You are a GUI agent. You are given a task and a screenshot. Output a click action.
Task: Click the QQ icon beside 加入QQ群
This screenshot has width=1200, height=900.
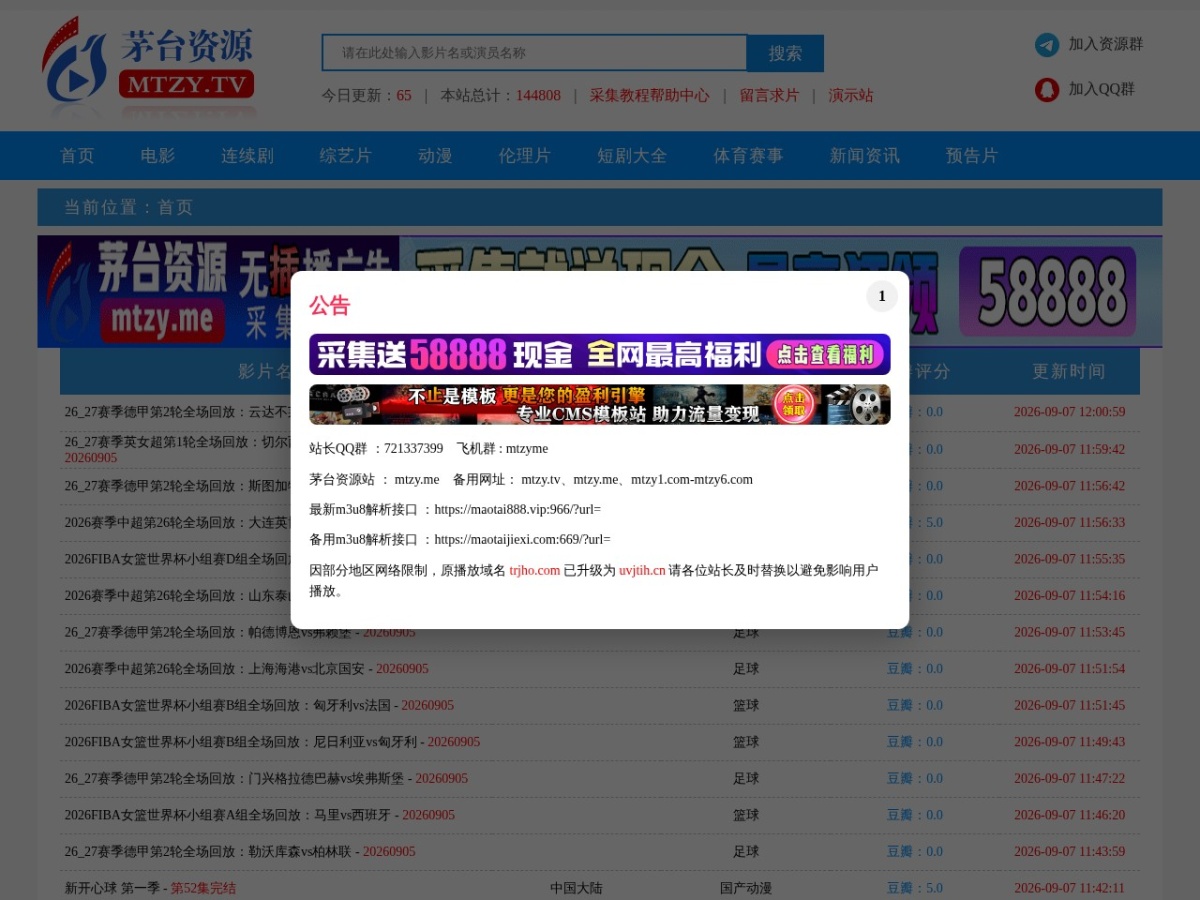coord(1047,89)
